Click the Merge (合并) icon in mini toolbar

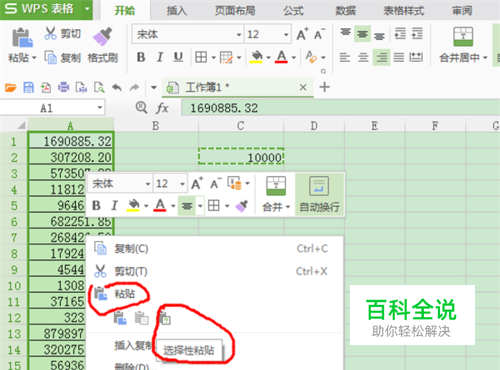tap(276, 186)
